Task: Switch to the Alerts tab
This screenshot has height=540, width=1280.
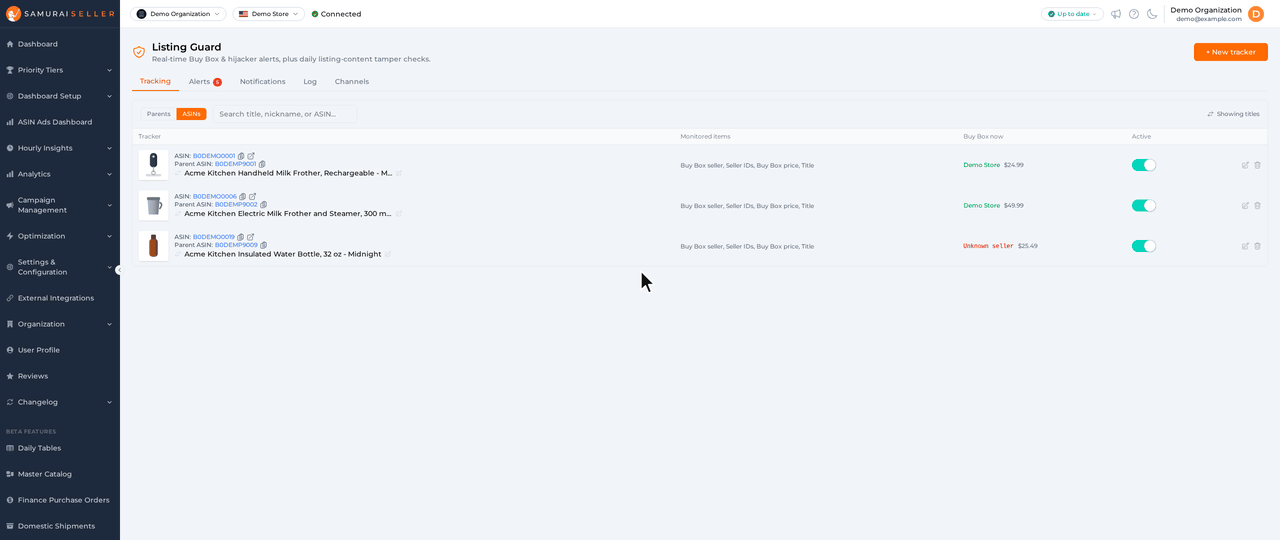Action: click(205, 81)
